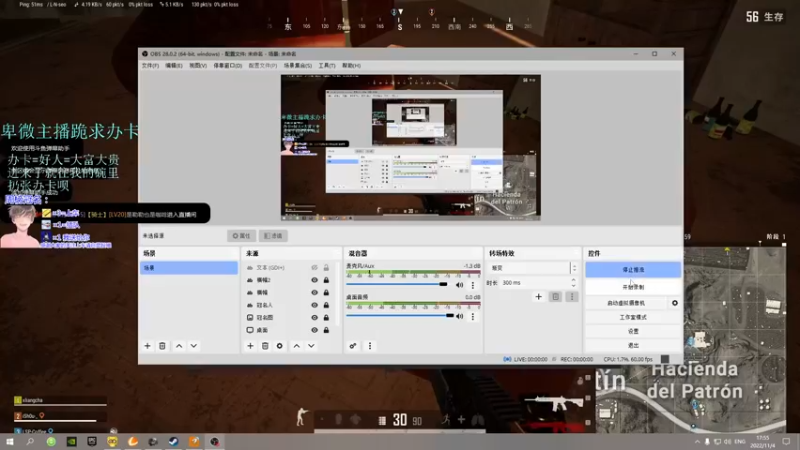The width and height of the screenshot is (800, 450).
Task: Open the 场景集合(S) menu
Action: coord(297,66)
